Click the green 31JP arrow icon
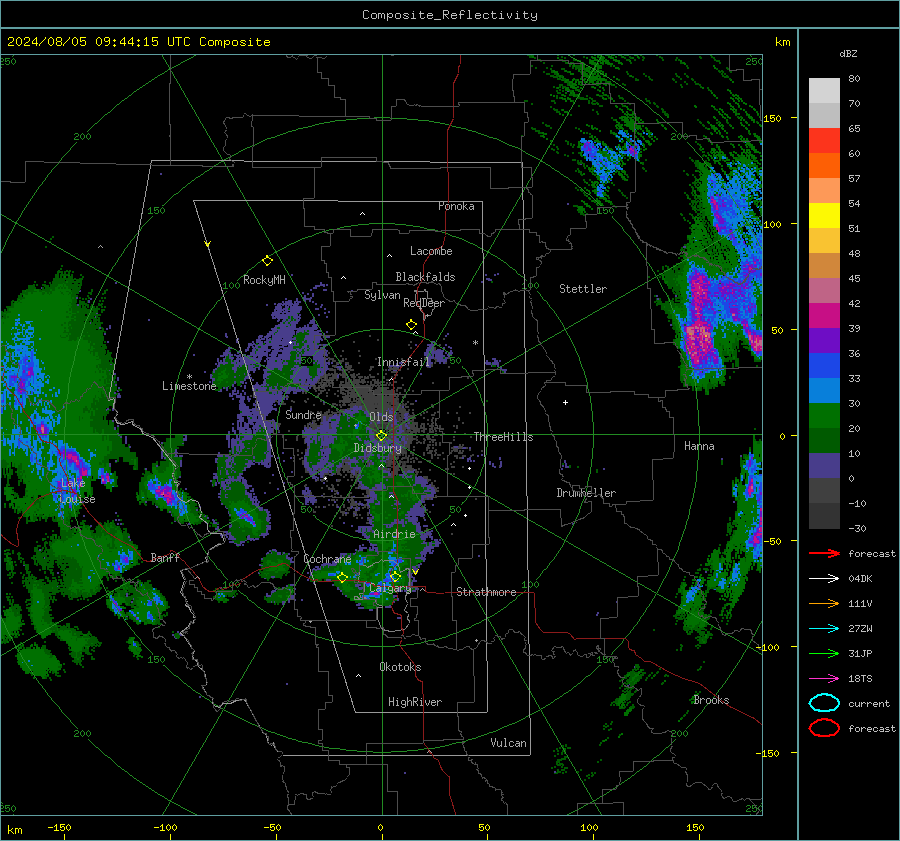 (824, 653)
